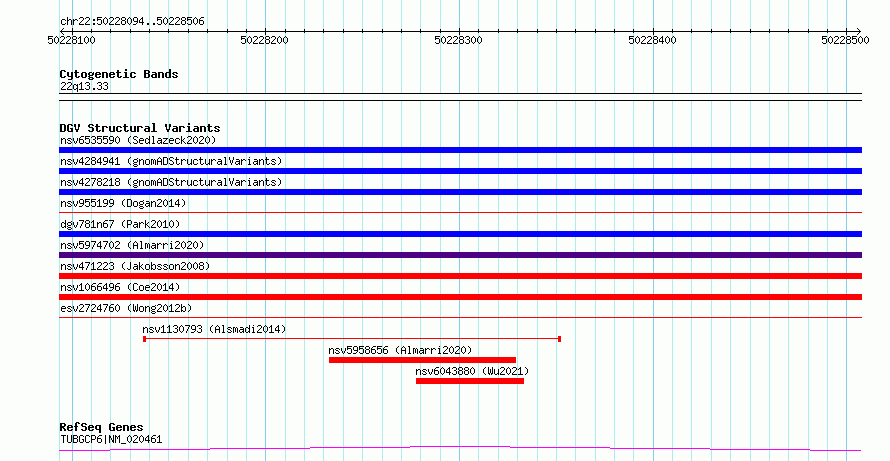Select the red nsv6043880 (Wu2021) bar
Viewport: 890px width, 461px height.
[470, 381]
